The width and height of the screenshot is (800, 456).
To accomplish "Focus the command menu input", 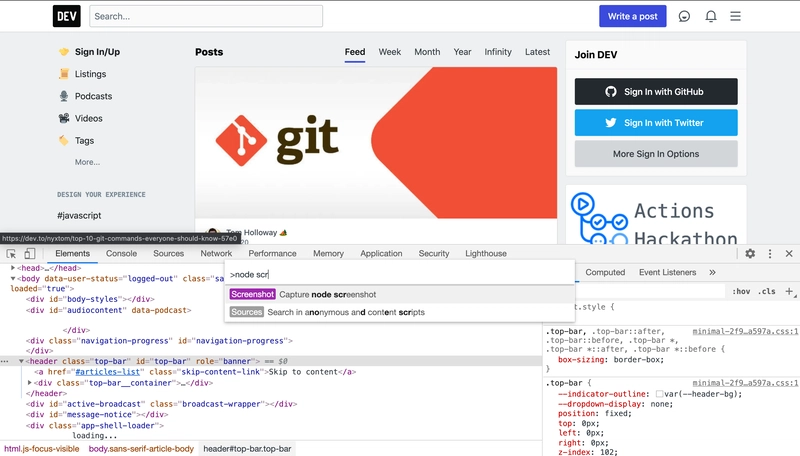I will pyautogui.click(x=399, y=274).
